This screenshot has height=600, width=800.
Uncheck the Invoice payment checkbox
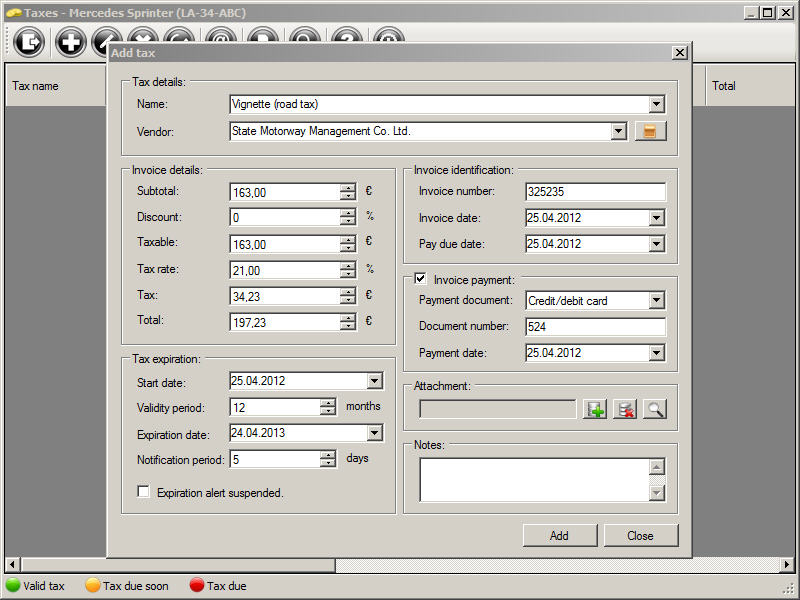coord(420,280)
